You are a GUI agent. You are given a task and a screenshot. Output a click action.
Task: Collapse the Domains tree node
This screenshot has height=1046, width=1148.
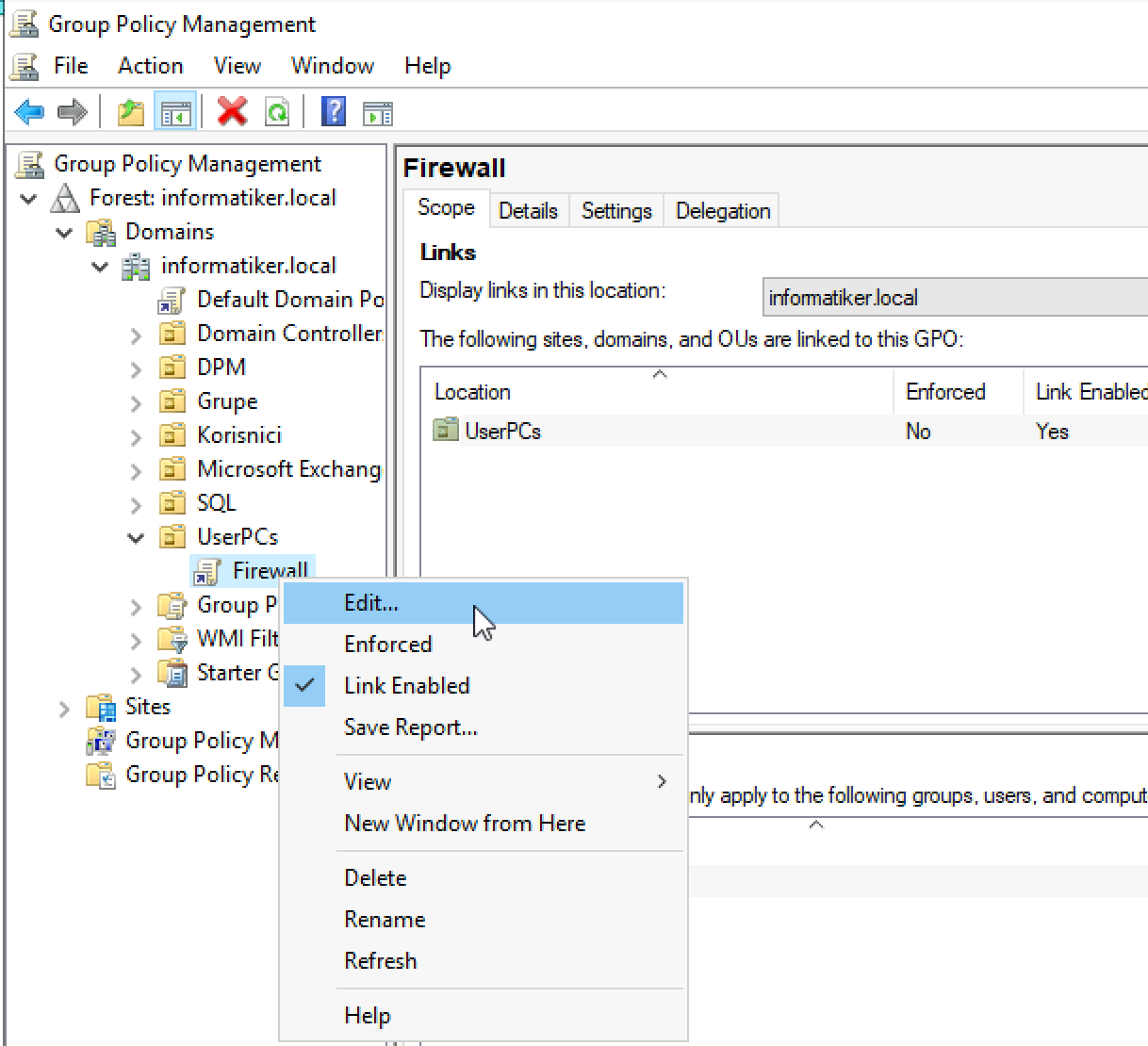pyautogui.click(x=64, y=233)
